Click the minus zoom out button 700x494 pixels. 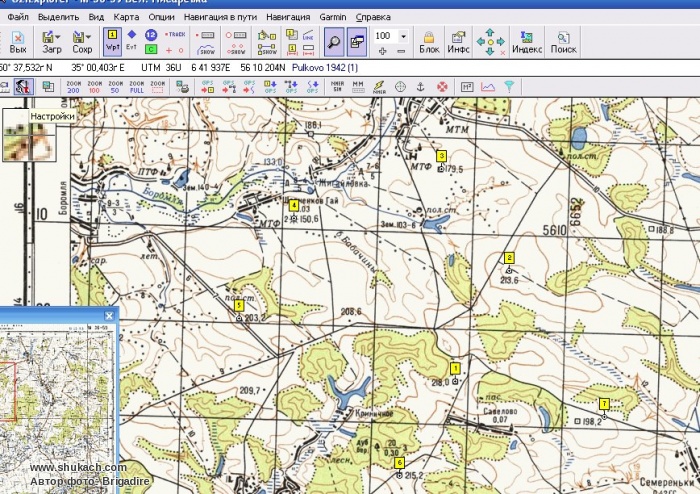tap(401, 51)
